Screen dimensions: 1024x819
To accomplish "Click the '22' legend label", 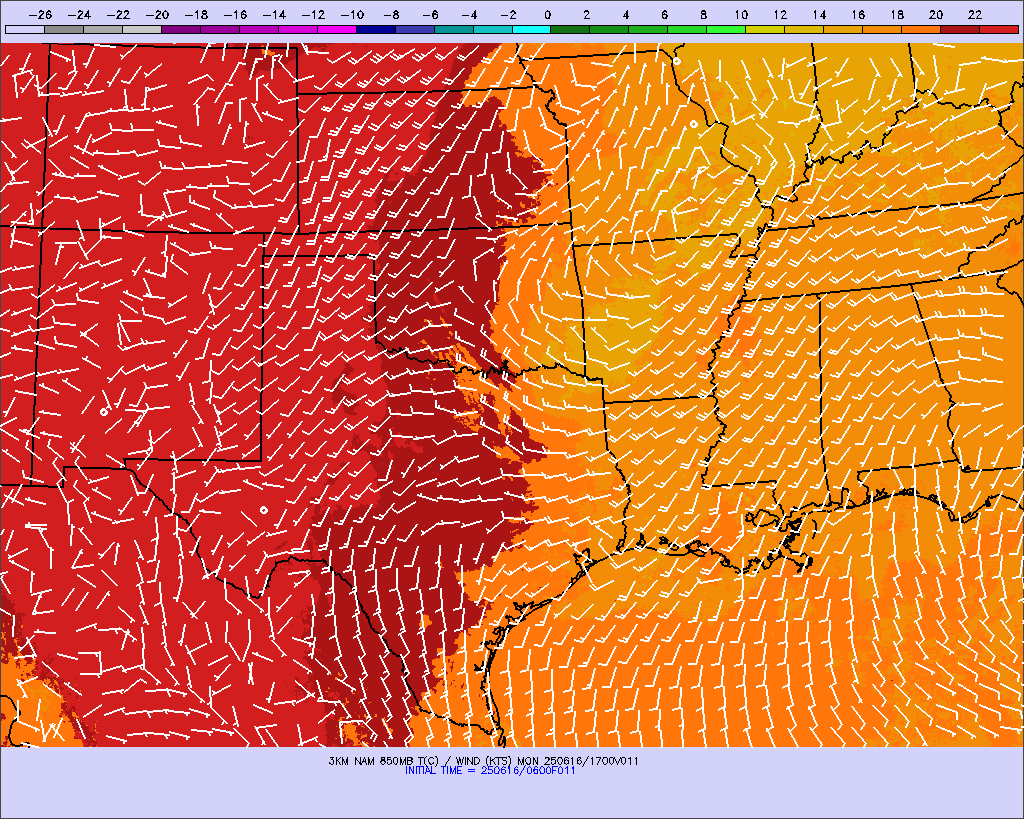I will point(975,15).
